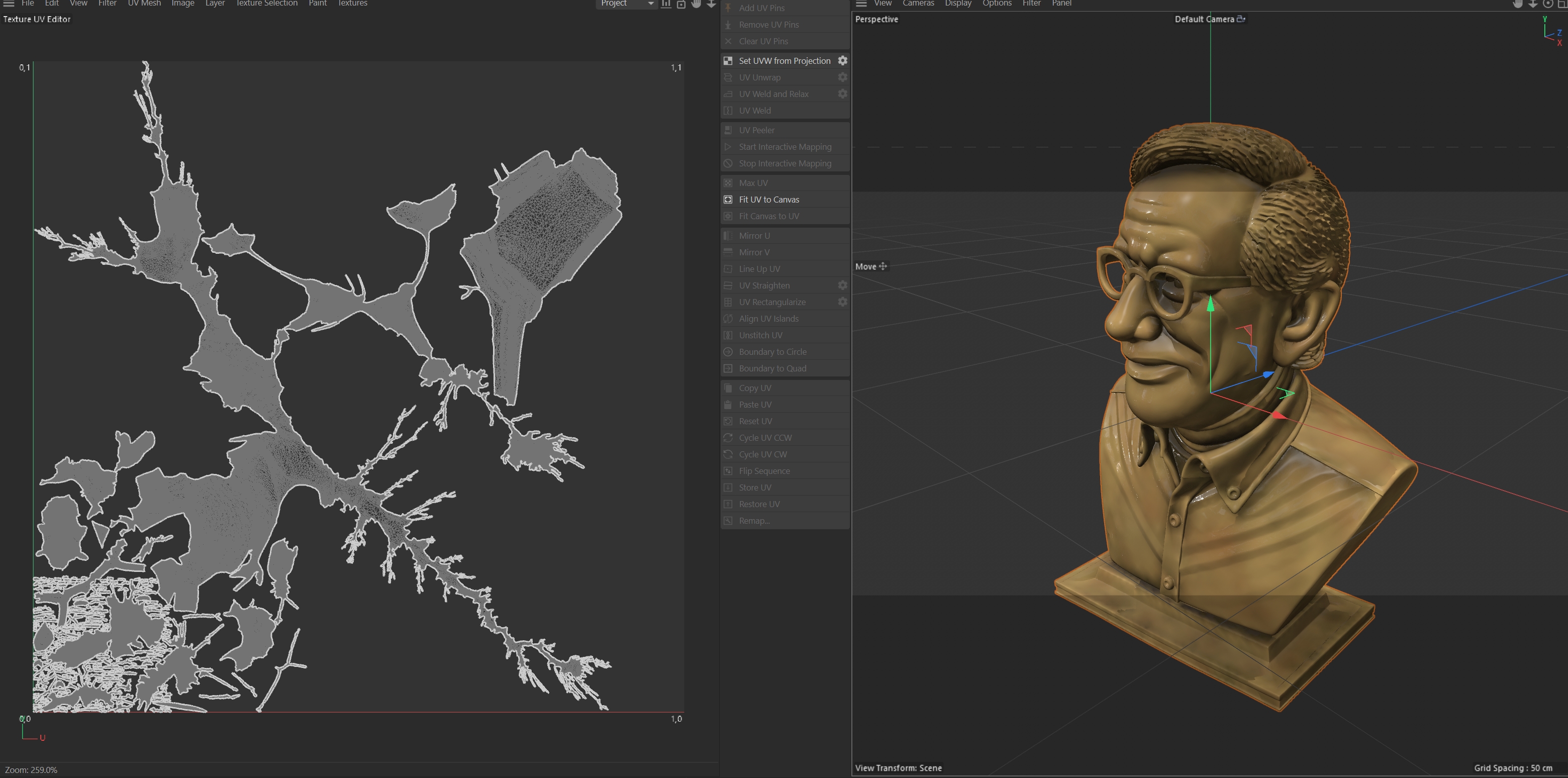Click the Move tool label in viewport
The width and height of the screenshot is (1568, 778).
[x=865, y=267]
